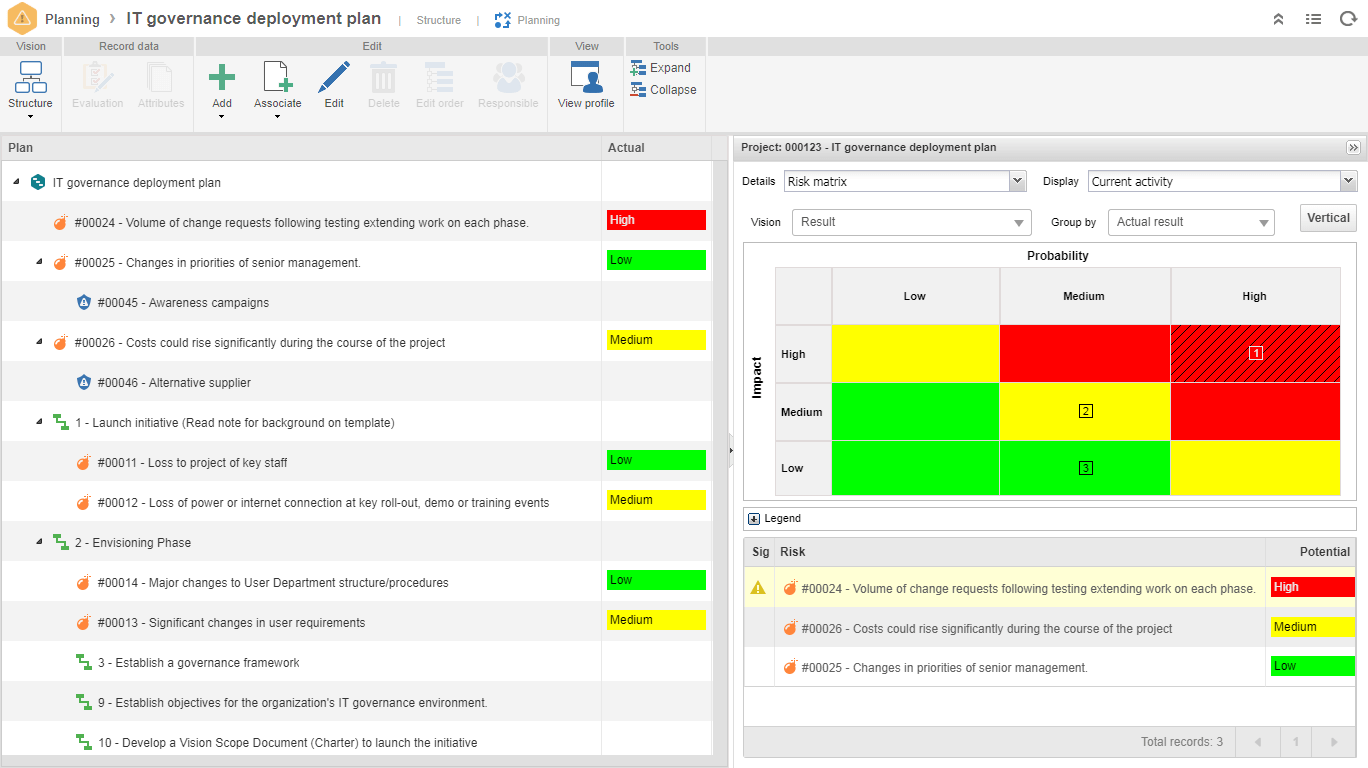Click Planning label in header tabs

(x=539, y=20)
